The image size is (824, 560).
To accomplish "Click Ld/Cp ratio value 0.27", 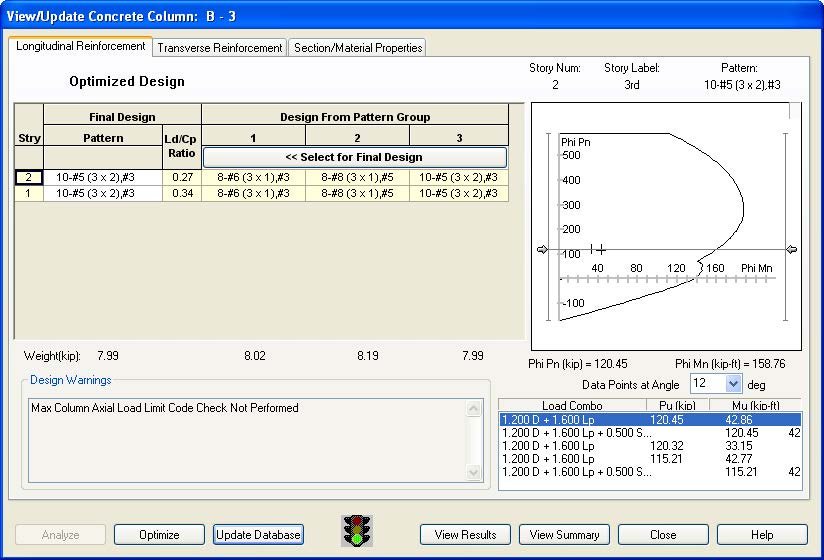I will pyautogui.click(x=182, y=178).
